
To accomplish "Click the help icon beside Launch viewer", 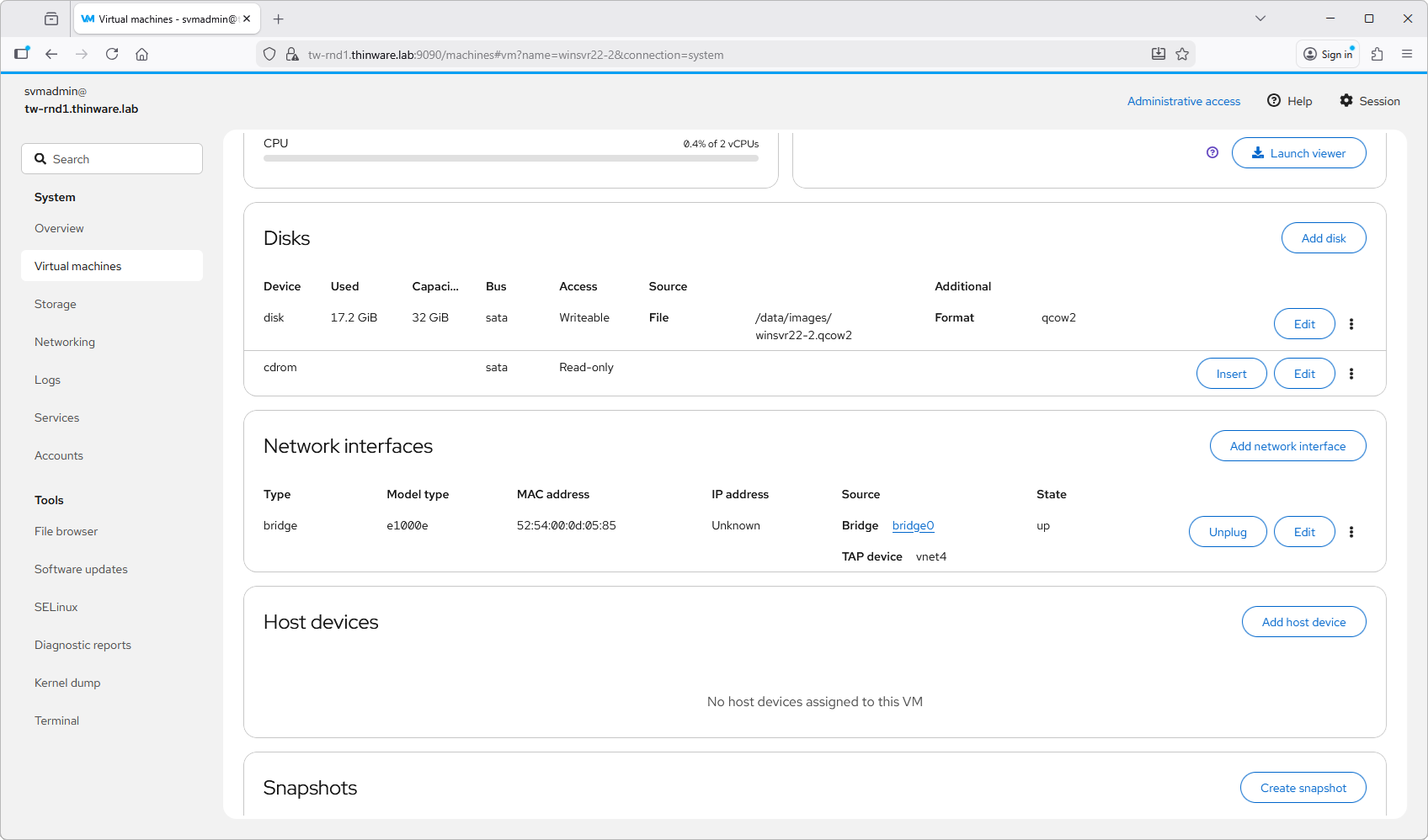I will (x=1212, y=152).
